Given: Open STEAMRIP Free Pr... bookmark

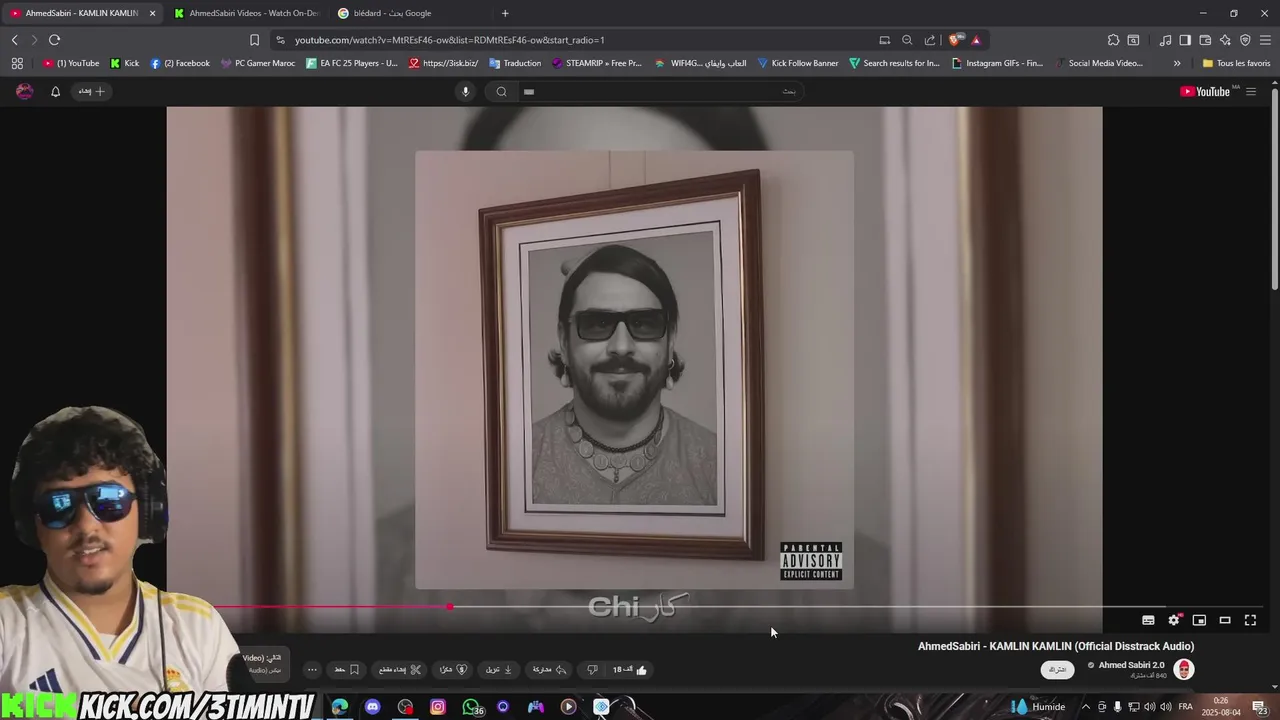Looking at the screenshot, I should click(x=597, y=63).
